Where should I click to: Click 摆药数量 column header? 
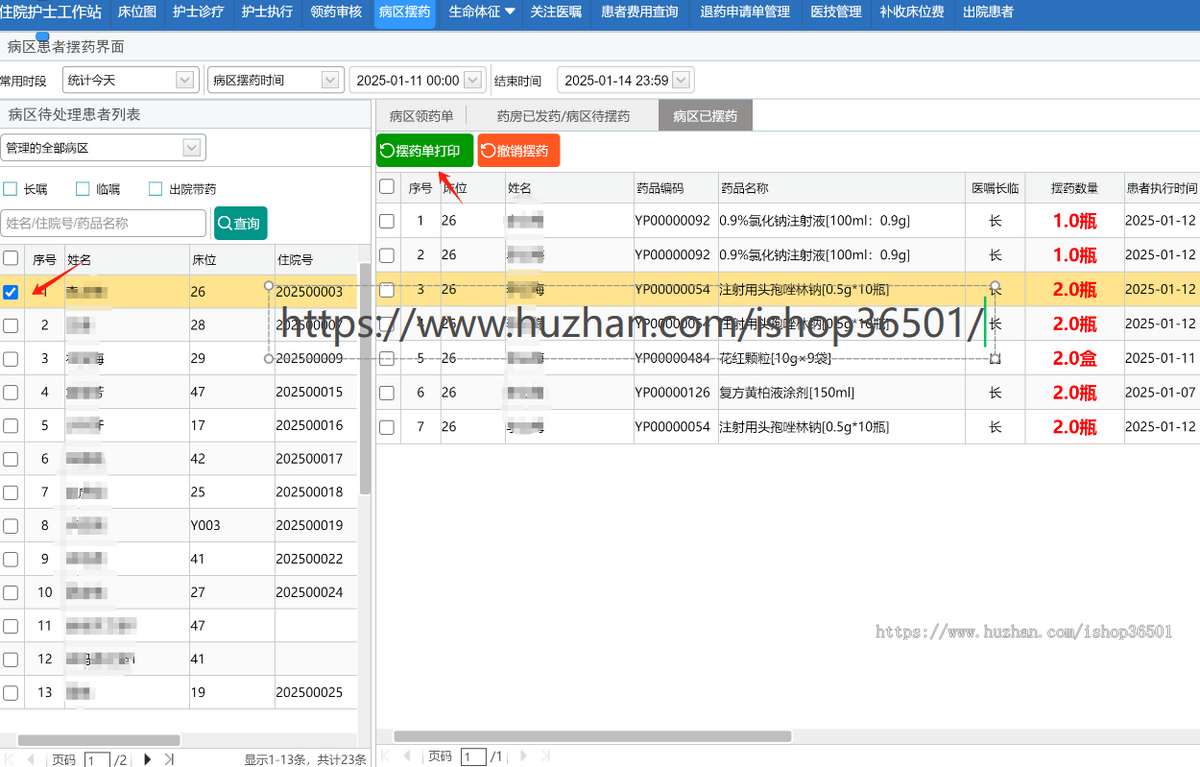click(x=1074, y=187)
